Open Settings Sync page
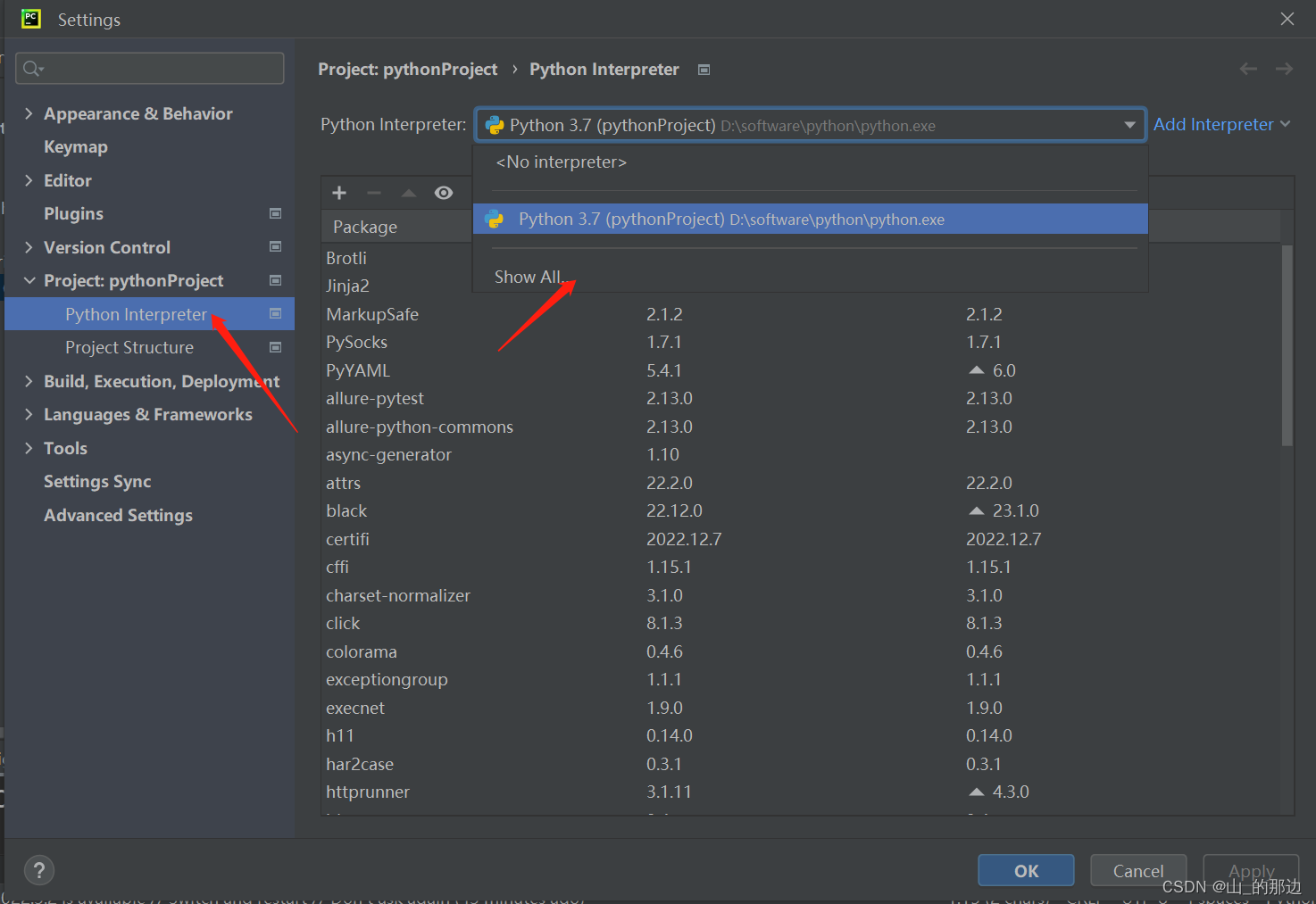The image size is (1316, 904). (x=97, y=481)
